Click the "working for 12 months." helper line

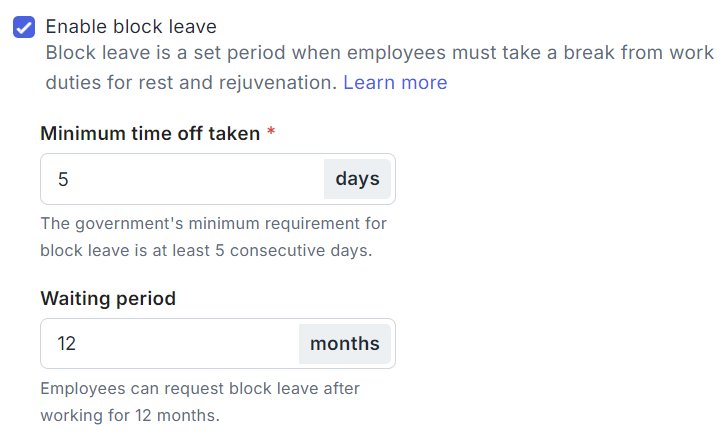click(x=130, y=414)
